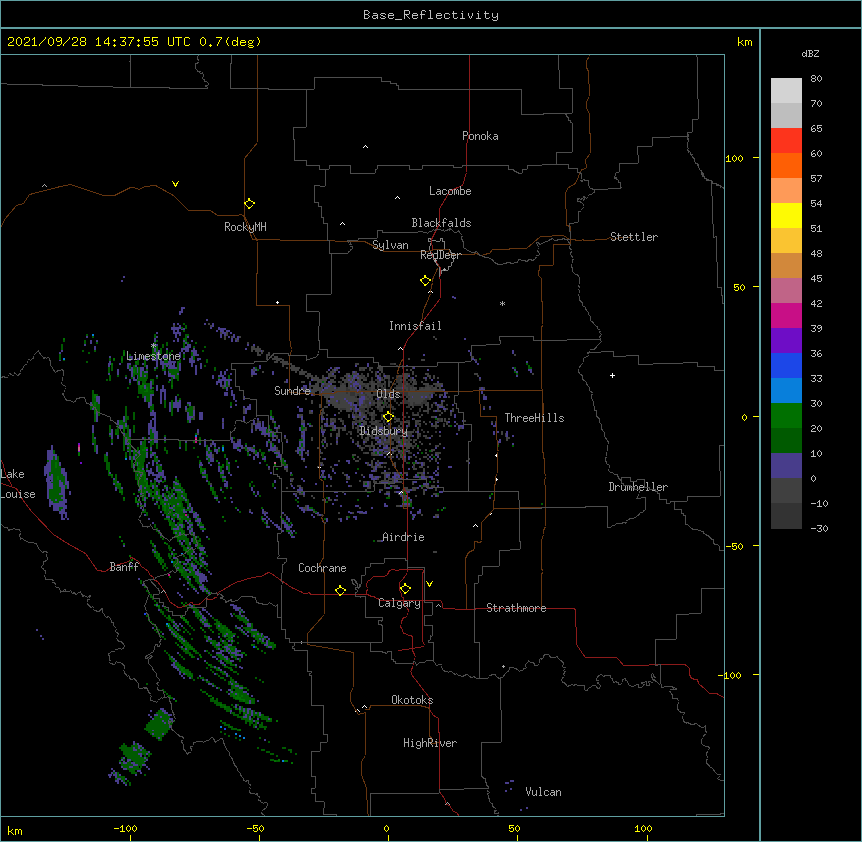Image resolution: width=862 pixels, height=842 pixels.
Task: Select the yellow 54 dBZ legend swatch
Action: [786, 215]
